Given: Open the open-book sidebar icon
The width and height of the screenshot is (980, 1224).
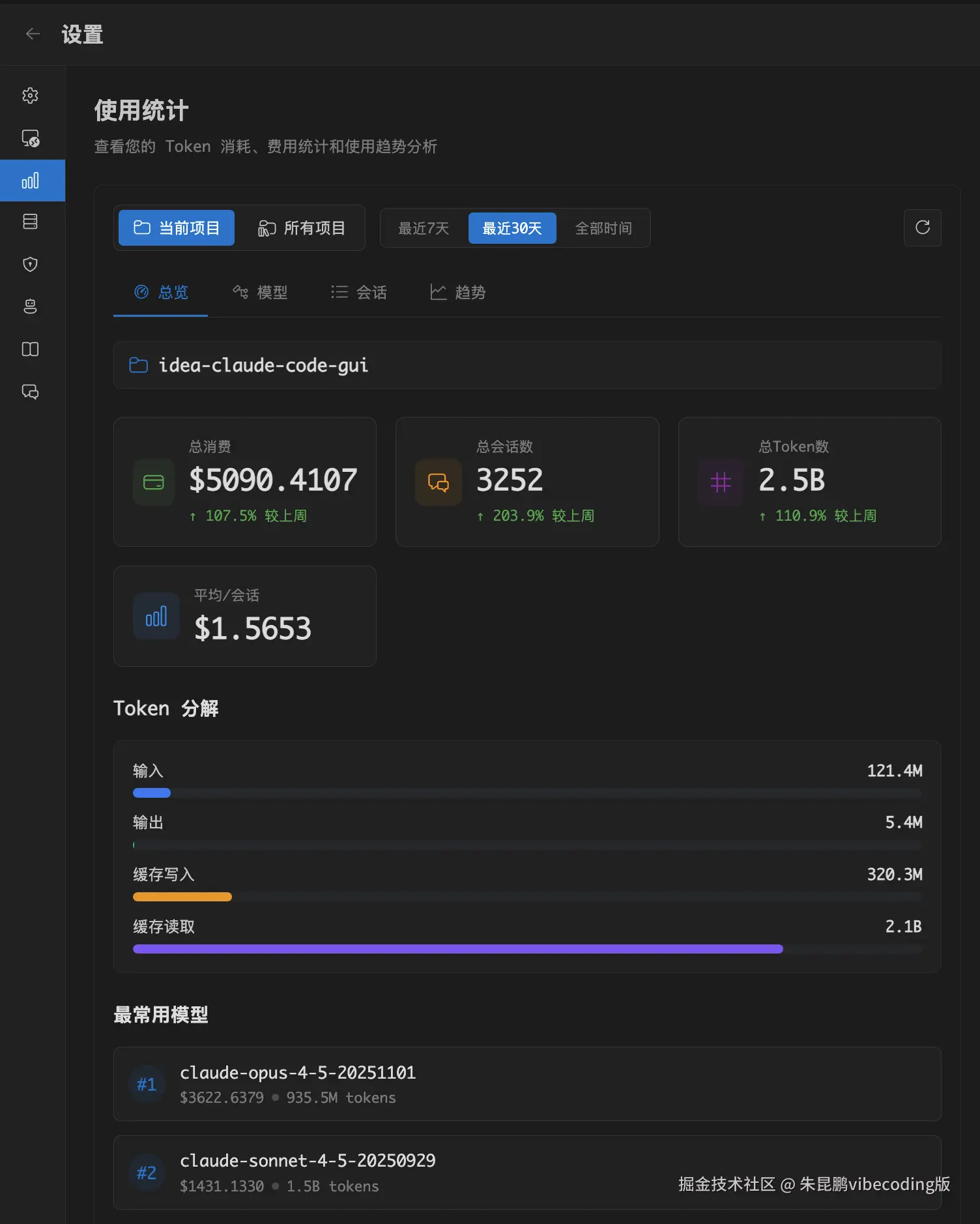Looking at the screenshot, I should (x=31, y=349).
